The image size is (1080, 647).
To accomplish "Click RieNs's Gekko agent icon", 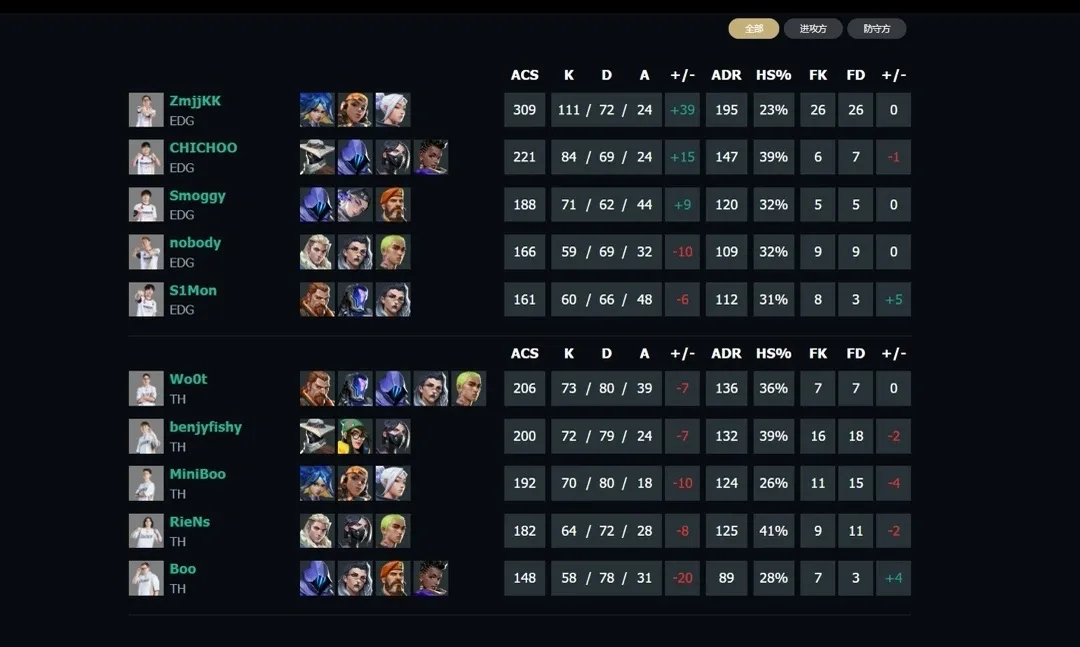I will [x=393, y=531].
